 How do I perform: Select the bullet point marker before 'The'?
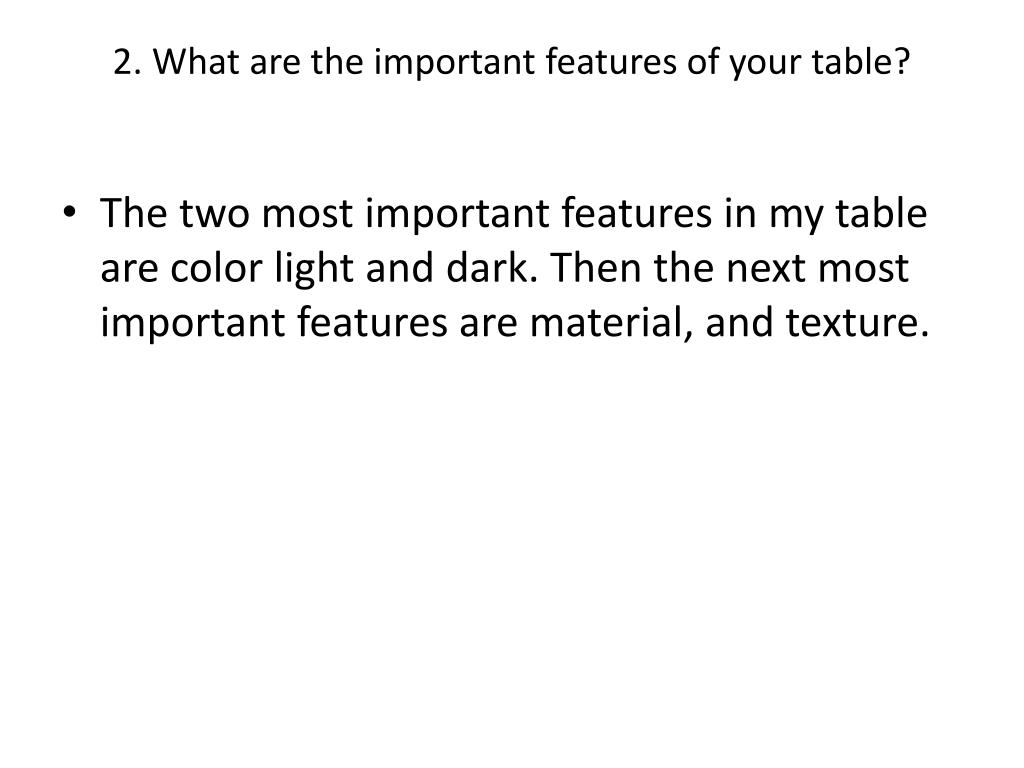click(x=70, y=213)
